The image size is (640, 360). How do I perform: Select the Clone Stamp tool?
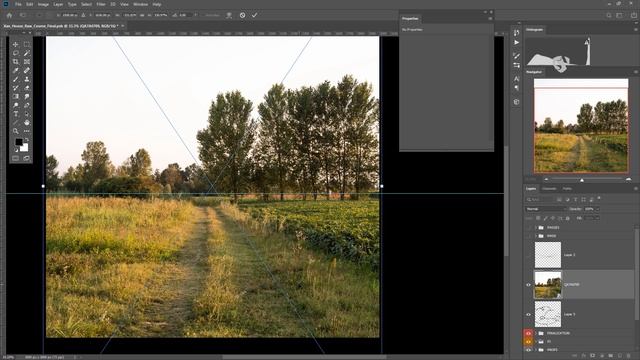(27, 79)
